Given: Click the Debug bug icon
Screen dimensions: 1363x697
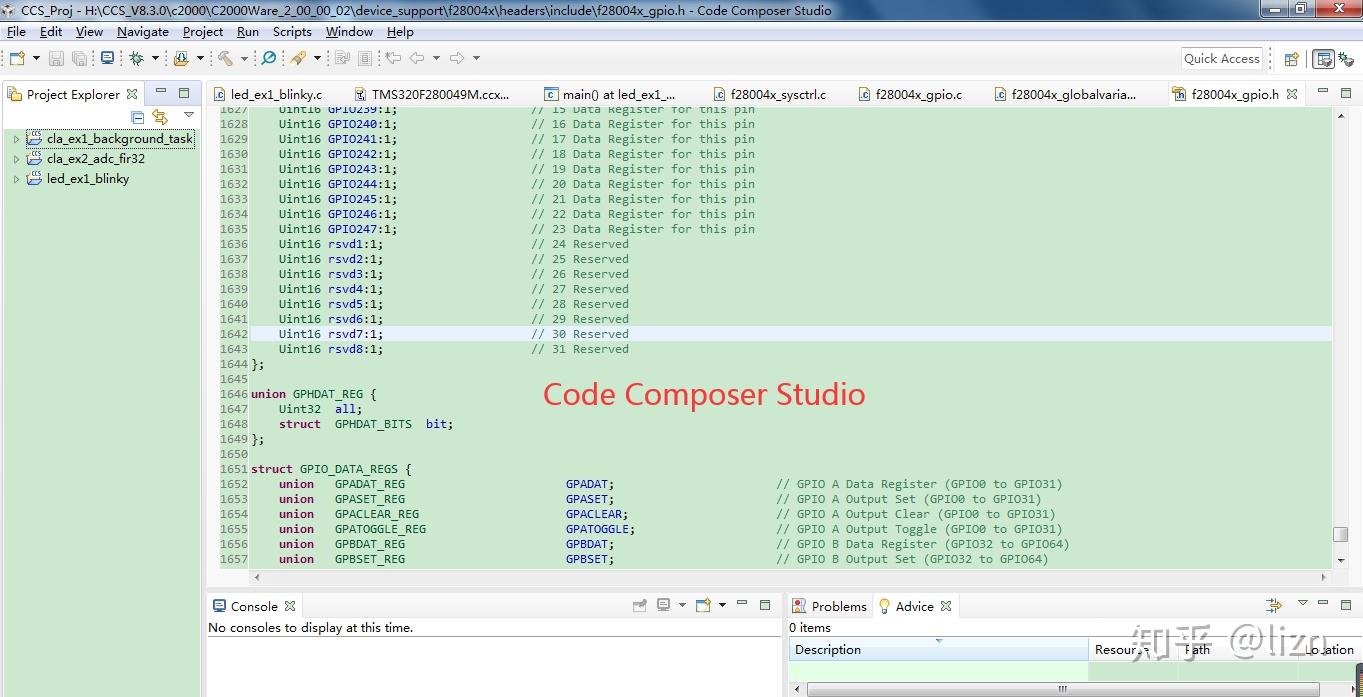Looking at the screenshot, I should (x=137, y=58).
